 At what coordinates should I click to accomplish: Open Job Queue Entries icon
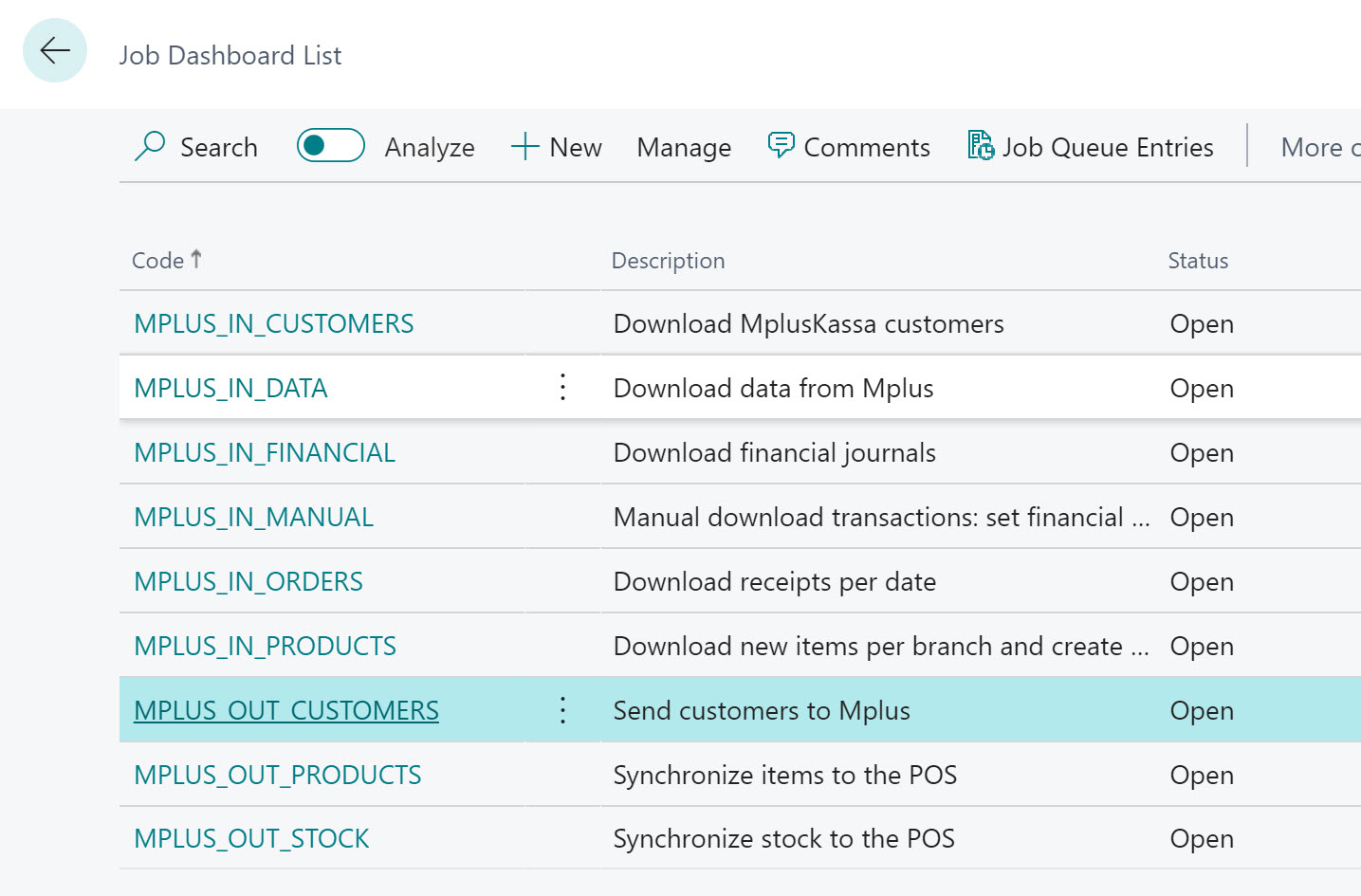click(x=981, y=145)
